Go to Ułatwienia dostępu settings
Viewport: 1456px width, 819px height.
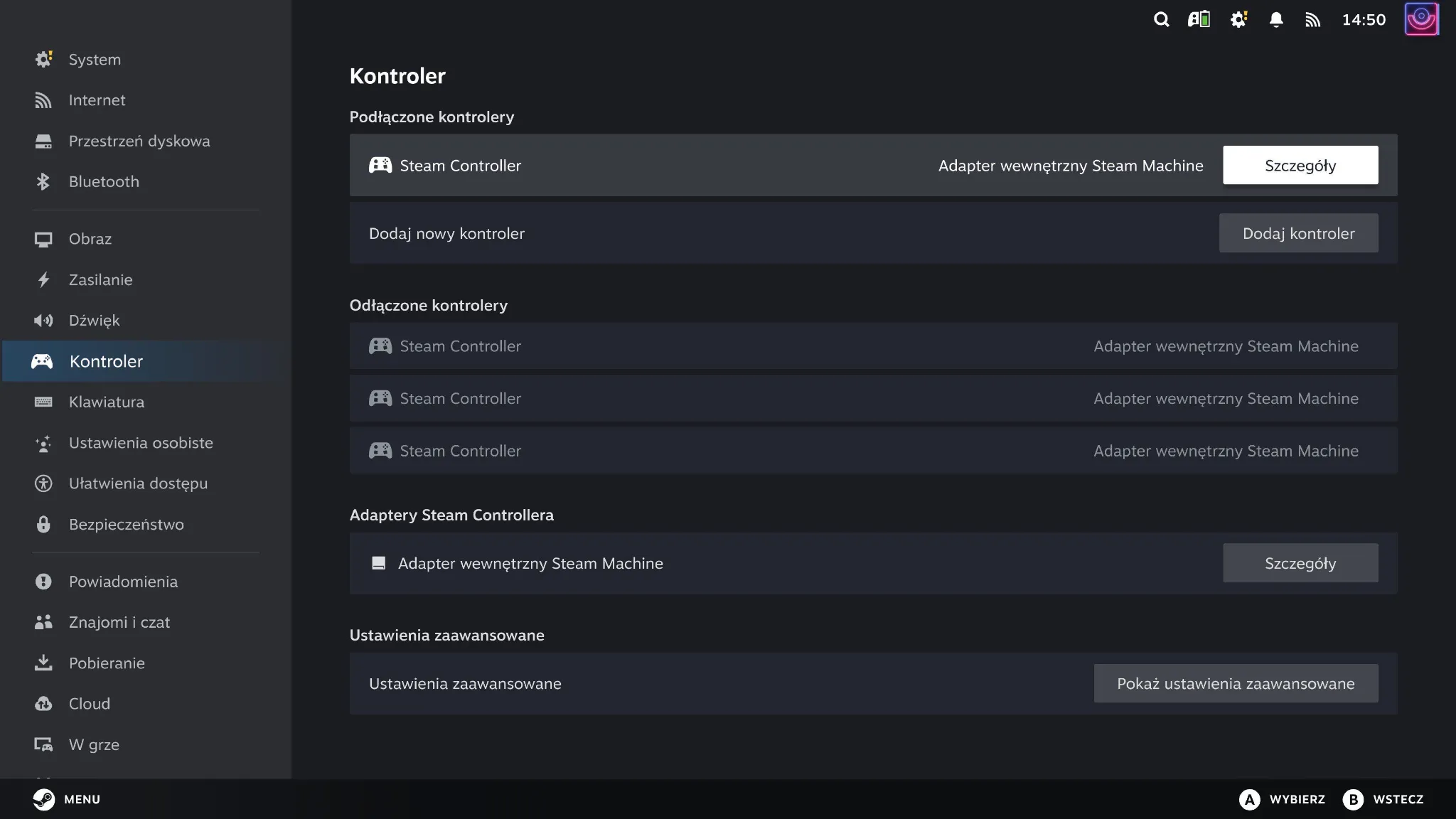[146, 483]
